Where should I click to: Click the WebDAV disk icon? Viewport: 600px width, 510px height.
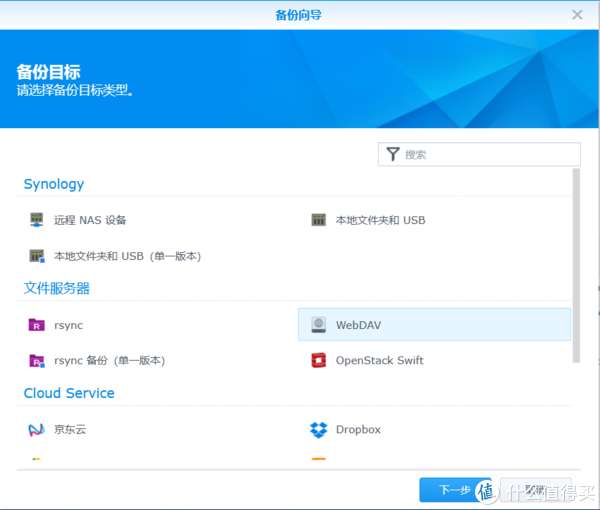click(318, 324)
